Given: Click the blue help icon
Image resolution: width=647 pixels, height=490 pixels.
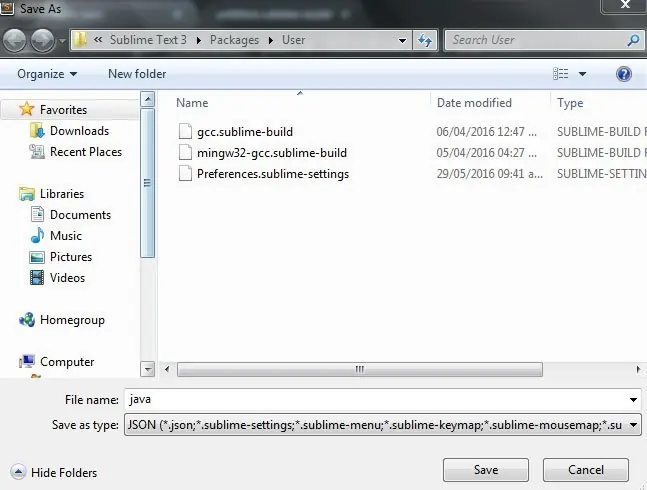Looking at the screenshot, I should click(624, 74).
